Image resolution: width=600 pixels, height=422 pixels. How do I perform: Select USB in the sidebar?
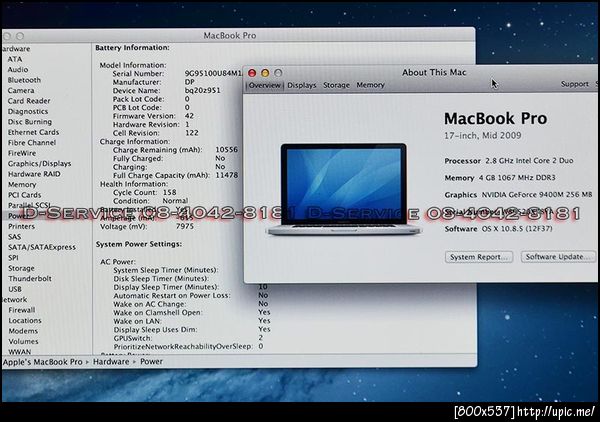[15, 289]
